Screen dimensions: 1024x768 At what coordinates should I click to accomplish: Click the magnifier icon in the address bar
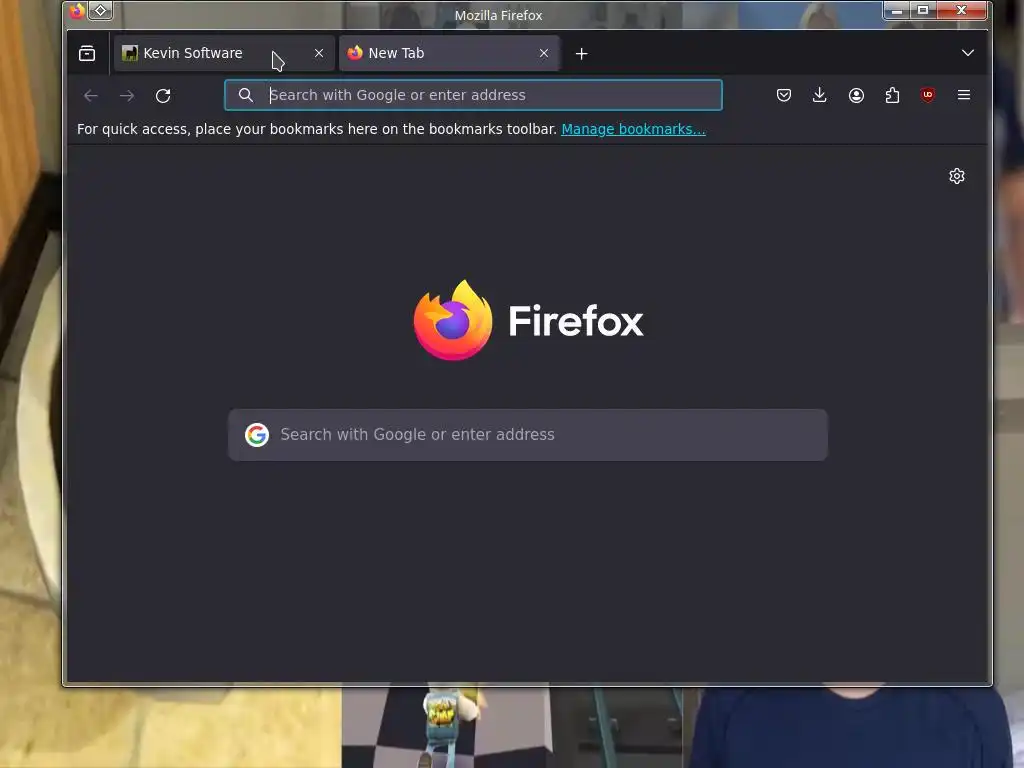pos(246,95)
